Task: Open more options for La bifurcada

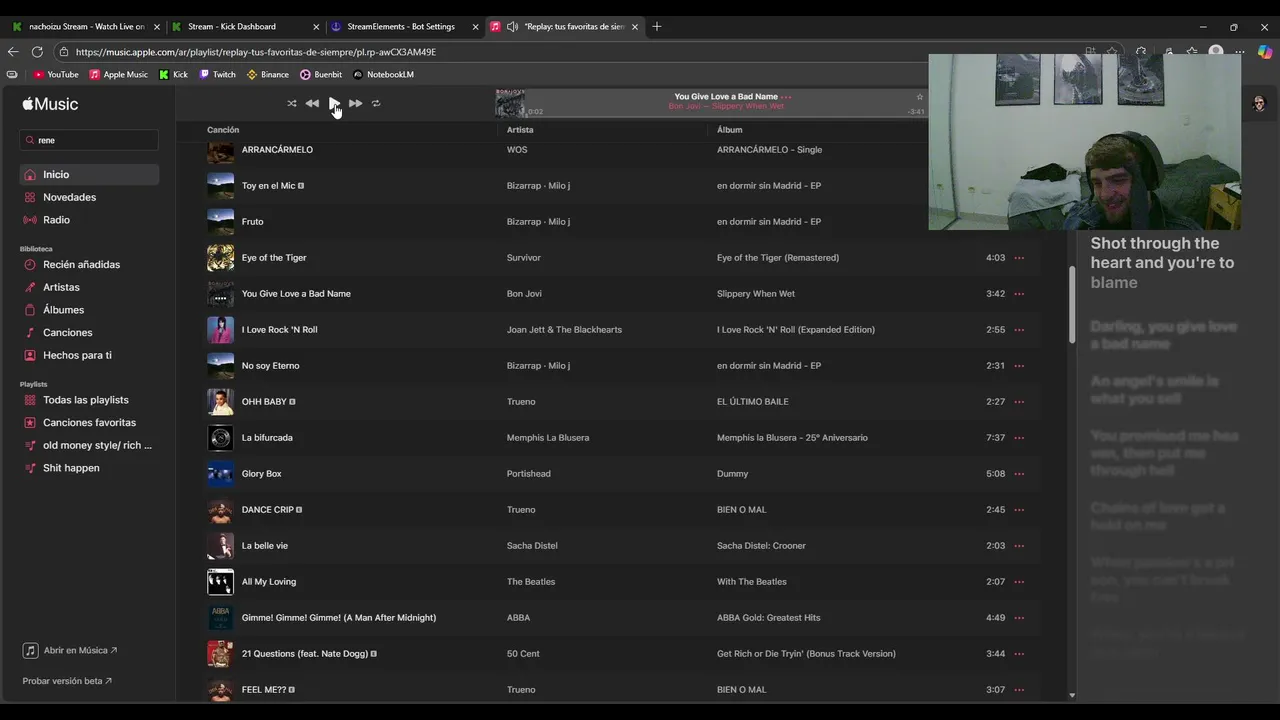Action: click(1019, 438)
